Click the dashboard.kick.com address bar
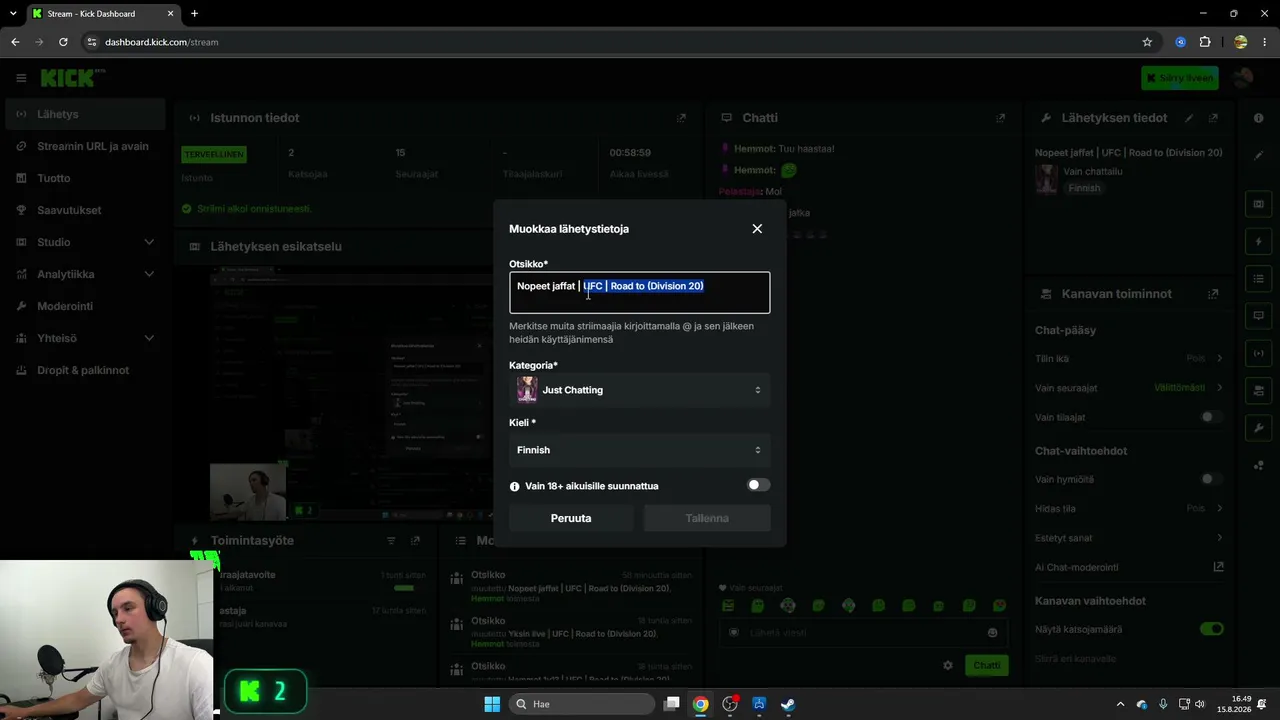The width and height of the screenshot is (1280, 720). pos(610,42)
